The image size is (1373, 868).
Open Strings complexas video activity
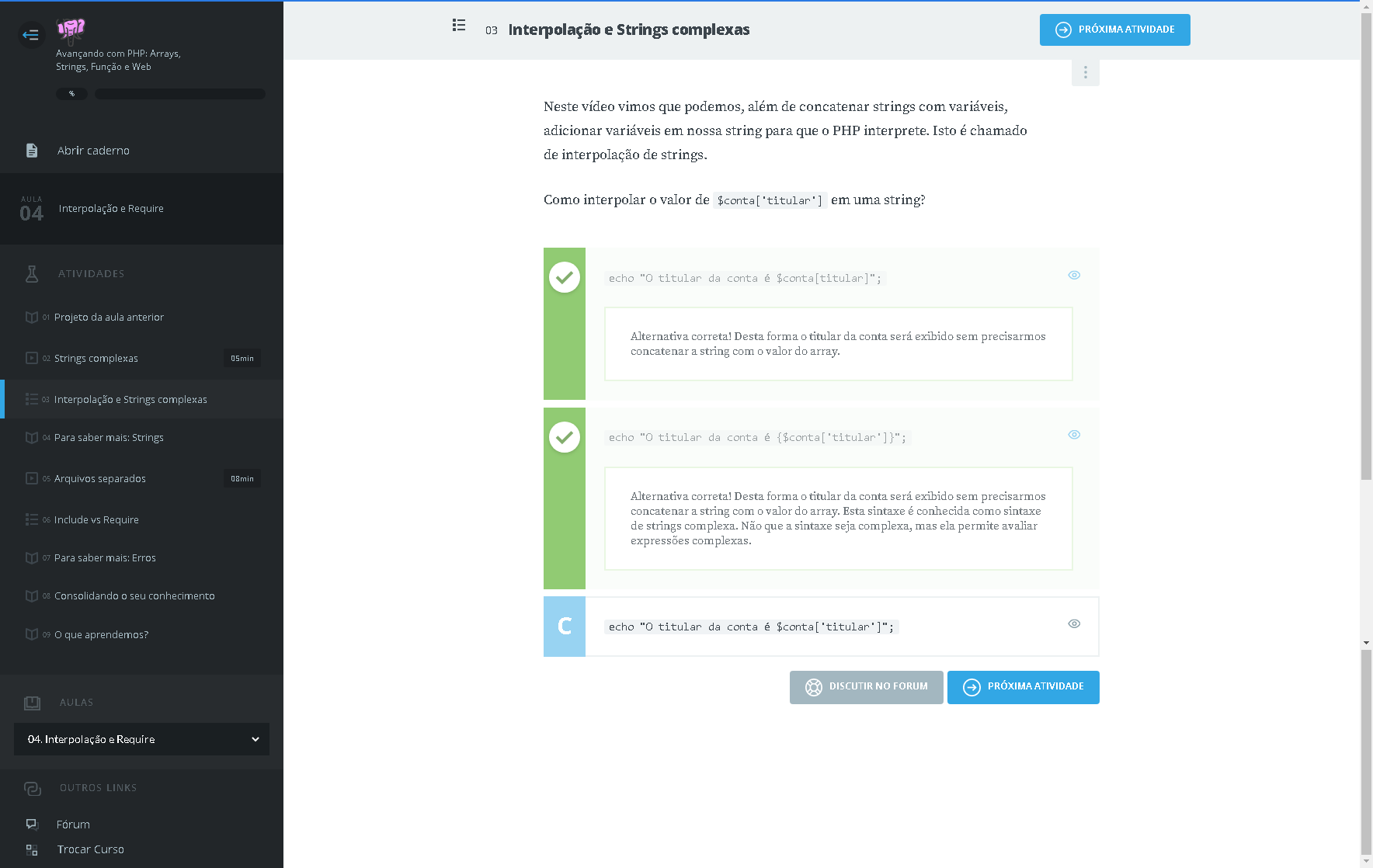pos(96,359)
